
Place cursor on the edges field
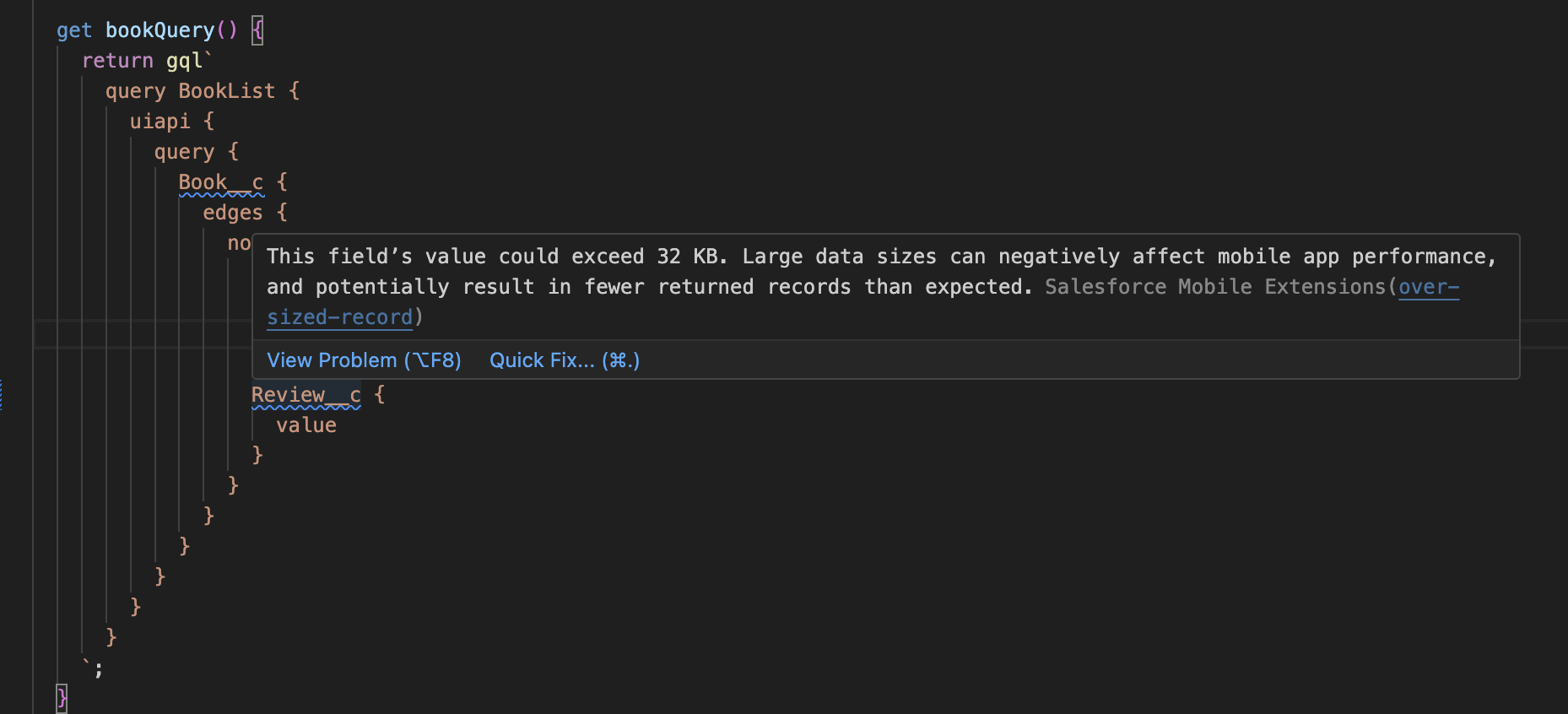pos(232,213)
